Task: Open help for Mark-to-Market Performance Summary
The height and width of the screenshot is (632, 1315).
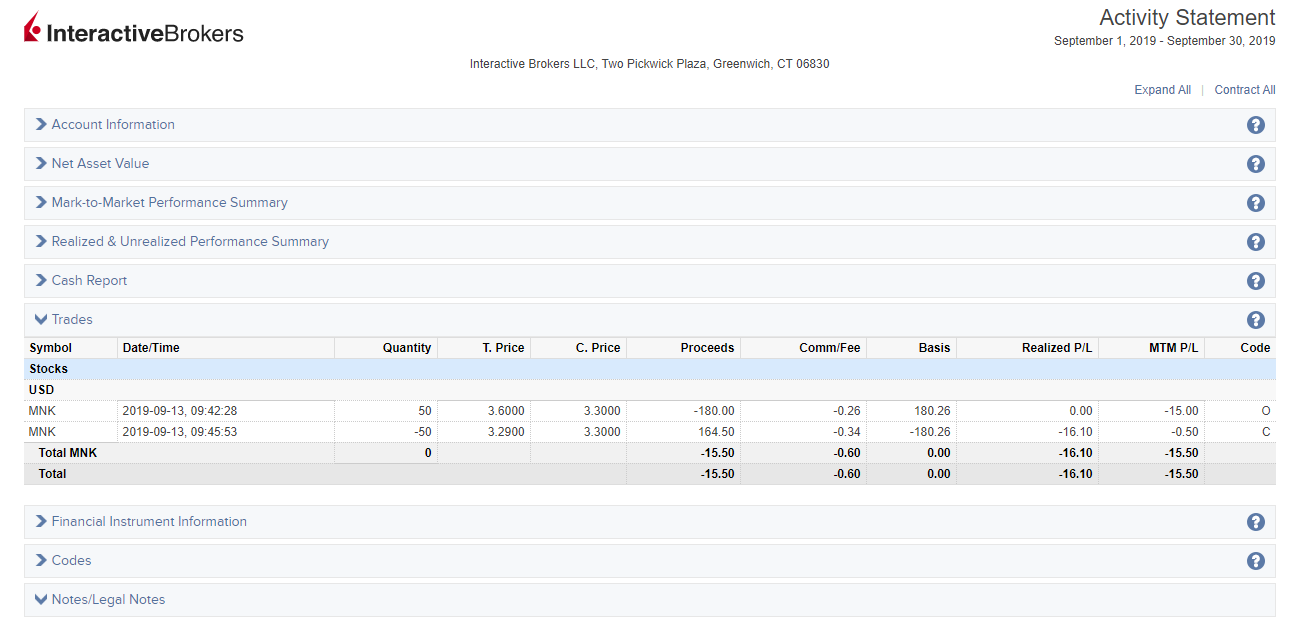Action: tap(1256, 203)
